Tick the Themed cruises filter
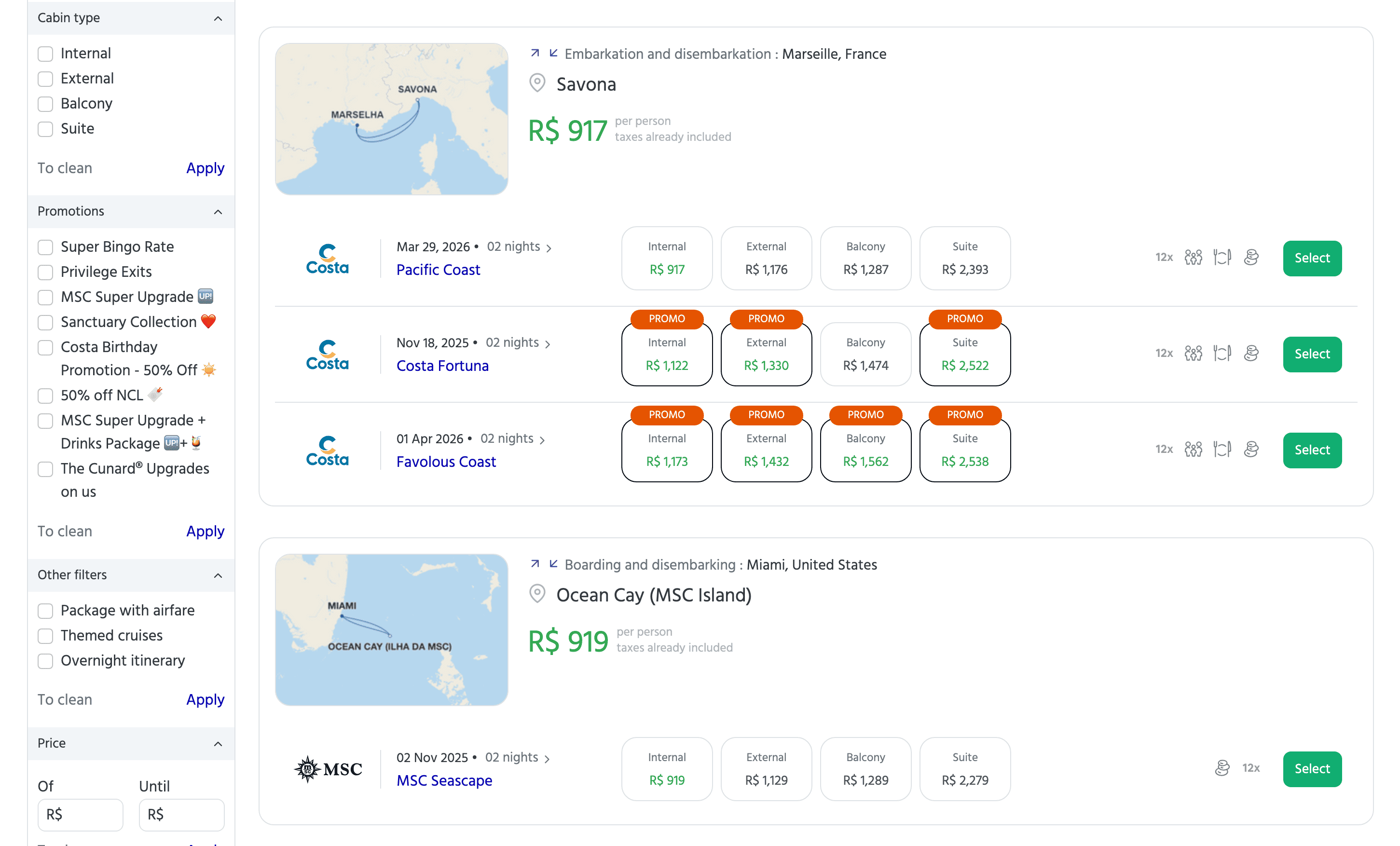 (45, 636)
